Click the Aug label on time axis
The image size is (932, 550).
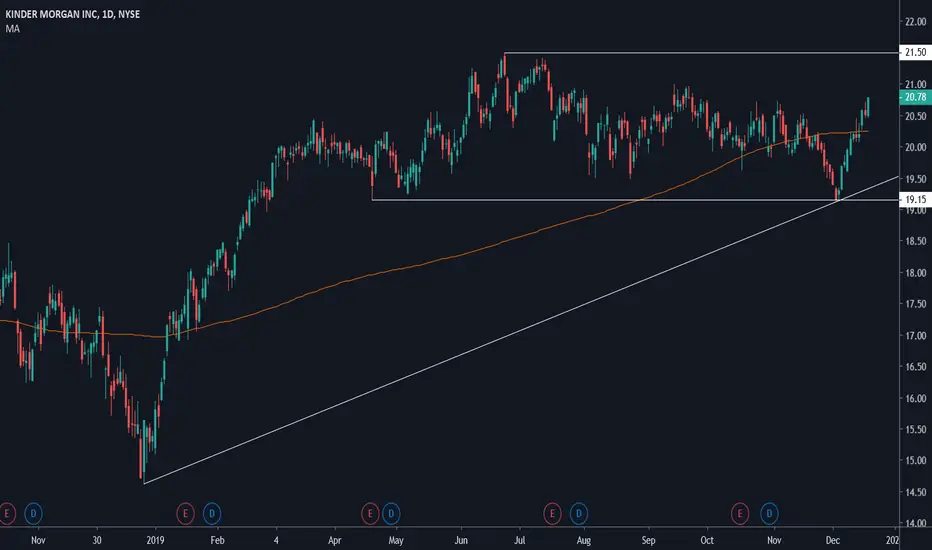point(584,540)
